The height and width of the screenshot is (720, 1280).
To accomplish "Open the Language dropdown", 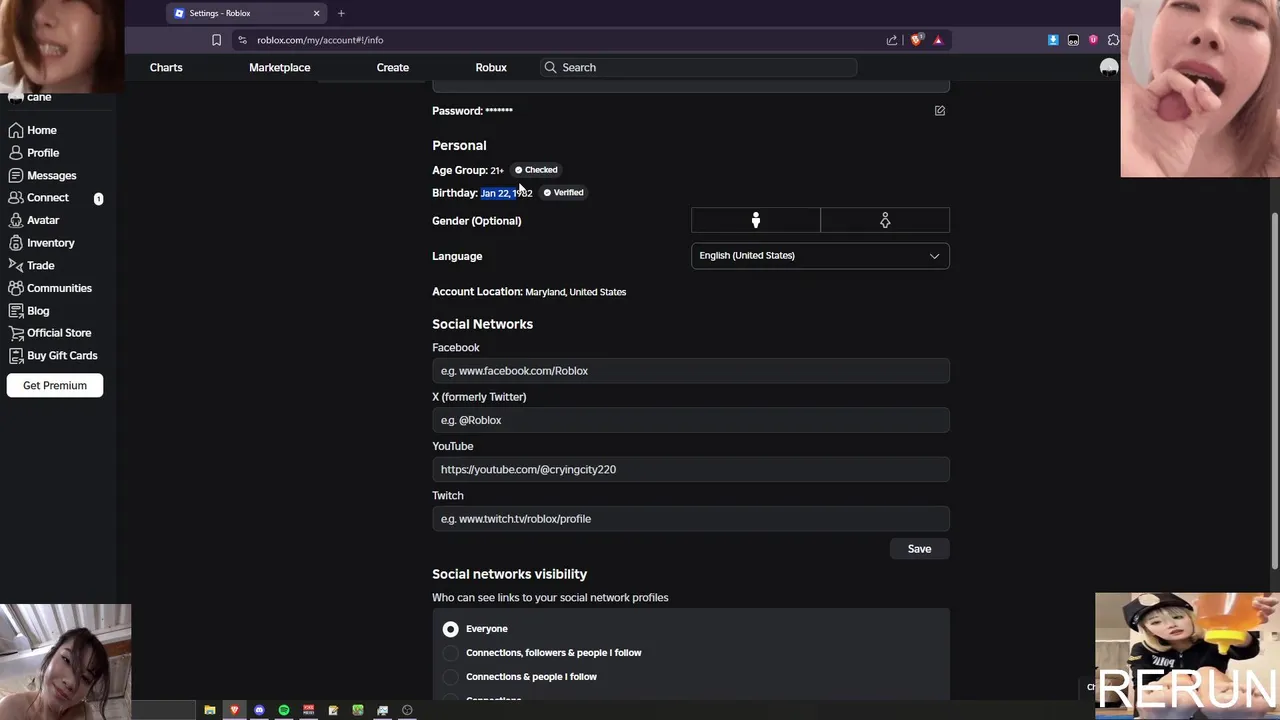I will (x=820, y=256).
